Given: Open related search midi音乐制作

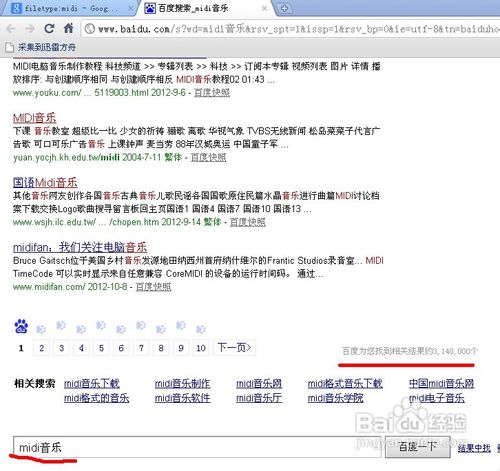Looking at the screenshot, I should pos(182,383).
